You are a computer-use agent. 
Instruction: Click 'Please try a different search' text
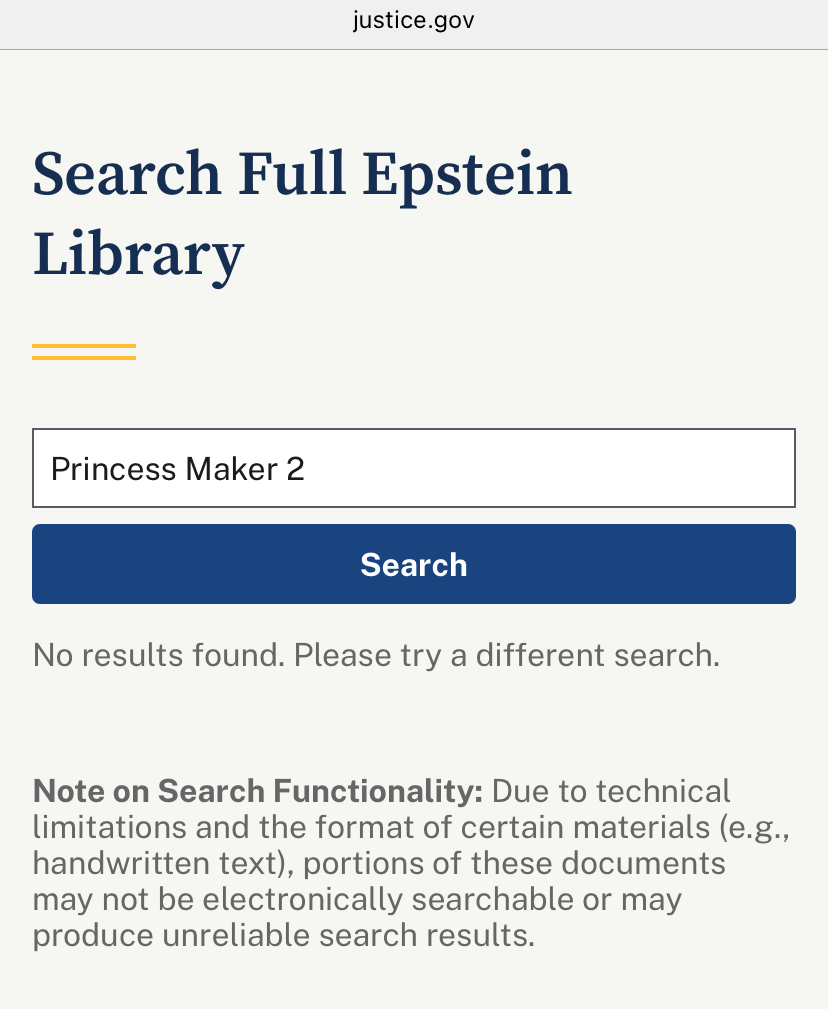[x=506, y=655]
